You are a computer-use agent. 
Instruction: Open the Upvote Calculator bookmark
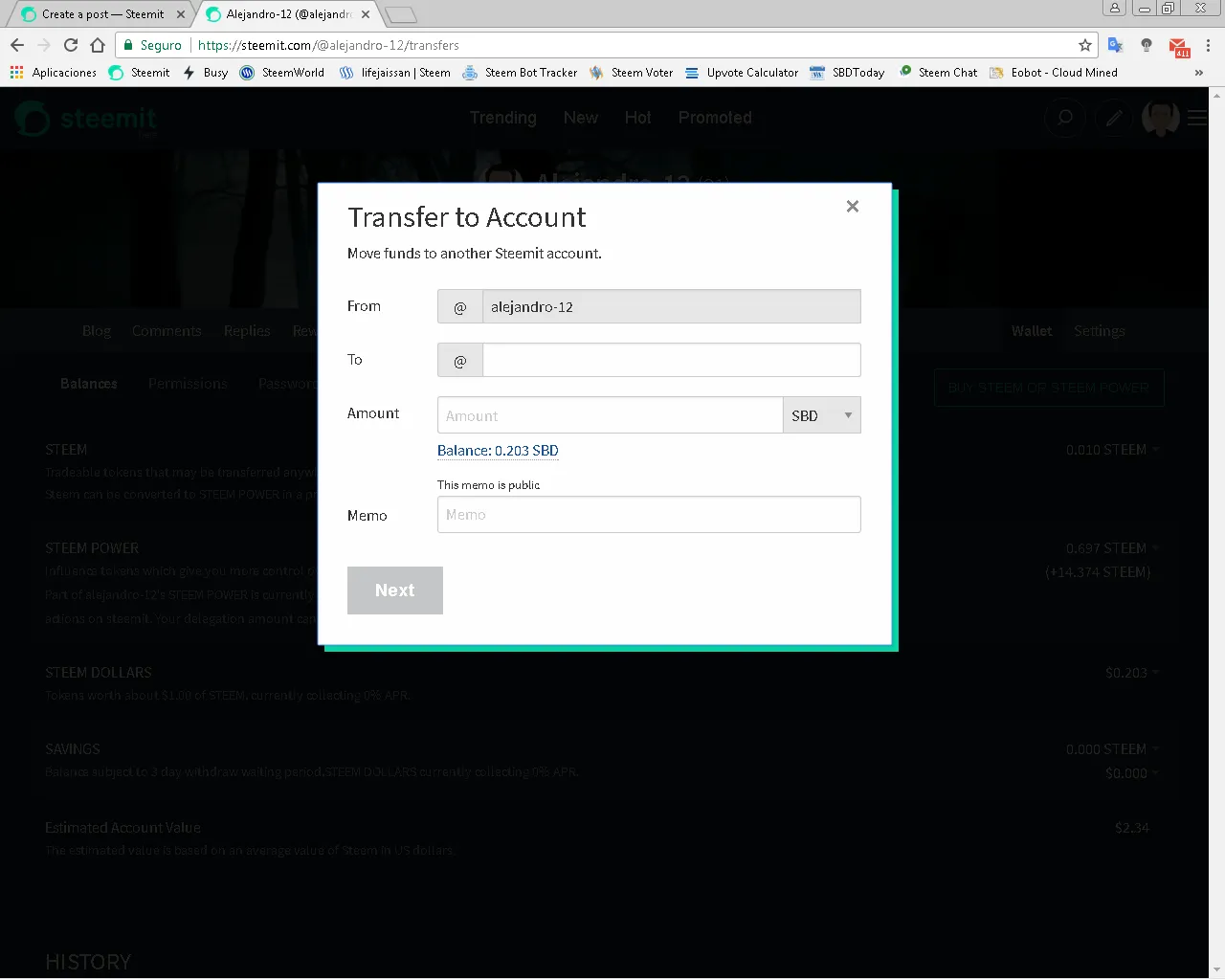click(742, 73)
